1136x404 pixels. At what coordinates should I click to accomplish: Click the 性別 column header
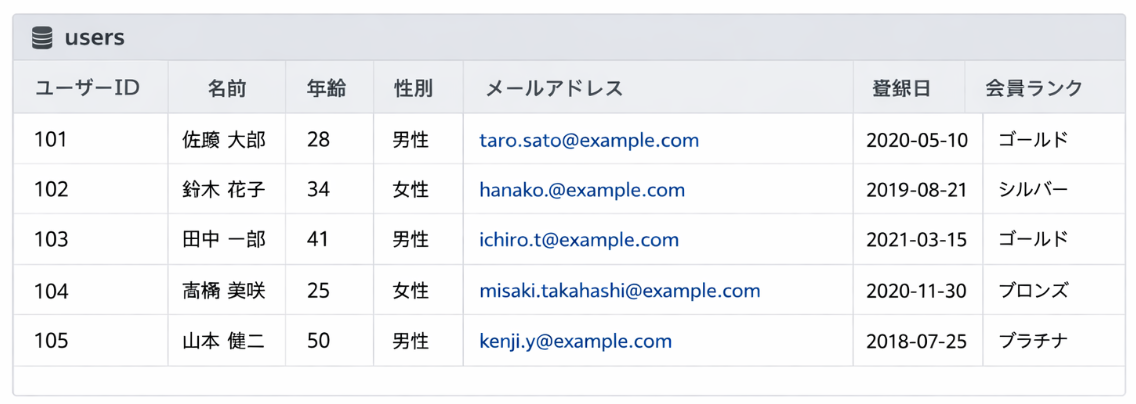414,88
